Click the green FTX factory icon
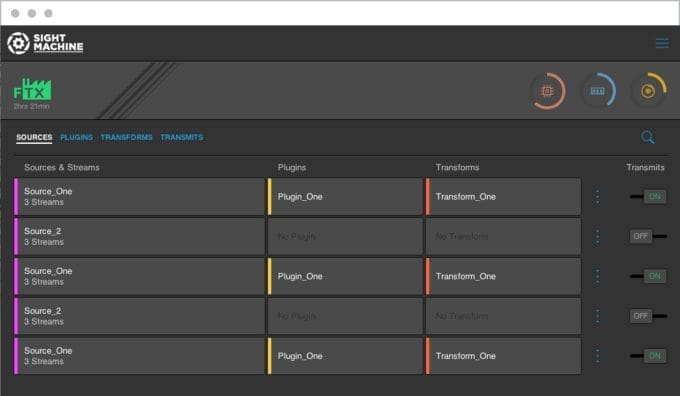 32,90
